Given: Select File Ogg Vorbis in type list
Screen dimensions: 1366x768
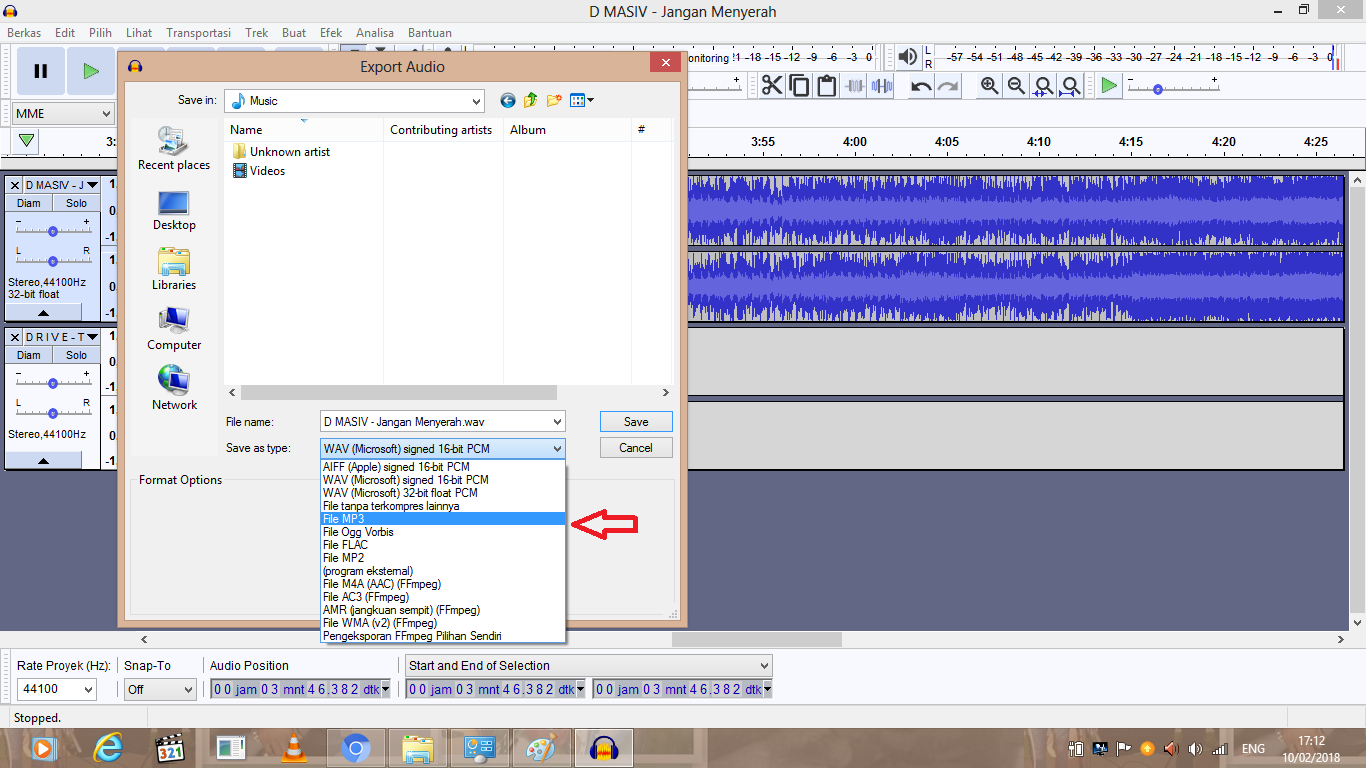Looking at the screenshot, I should pos(443,532).
